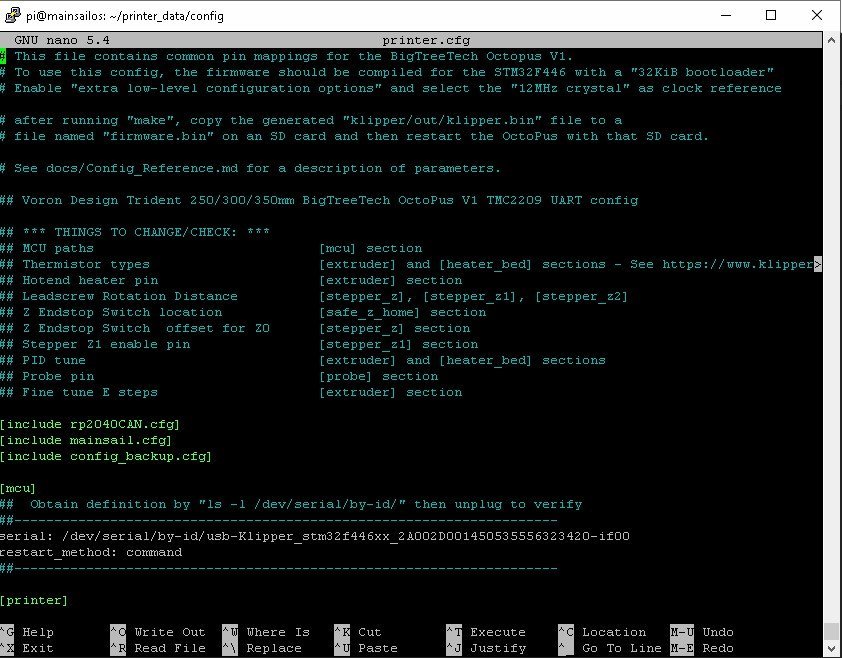This screenshot has height=658, width=842.
Task: Click the scrollbar down arrow
Action: pos(832,648)
